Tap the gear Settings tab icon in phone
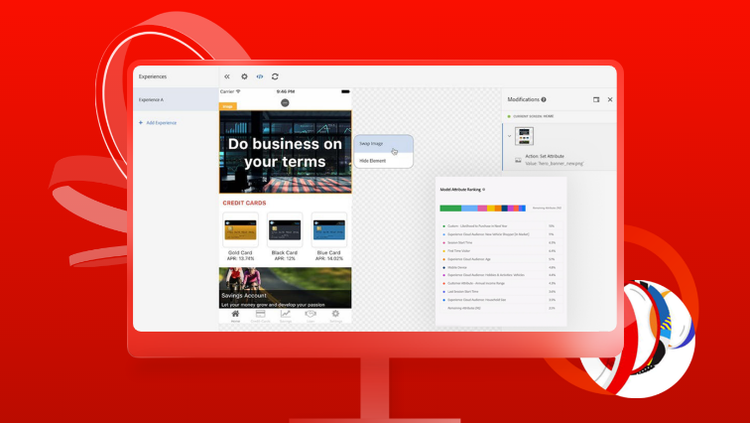Viewport: 750px width, 423px height. (x=336, y=314)
